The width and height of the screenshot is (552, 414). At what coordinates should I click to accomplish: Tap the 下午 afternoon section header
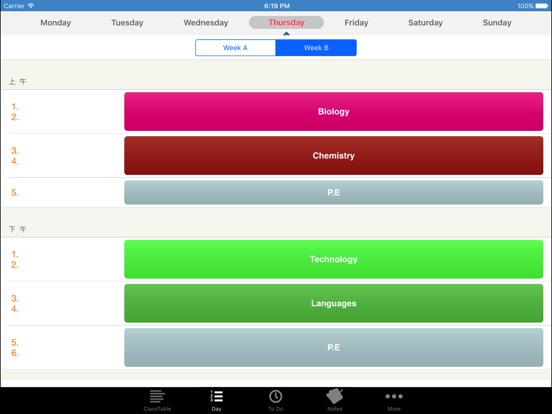coord(18,229)
